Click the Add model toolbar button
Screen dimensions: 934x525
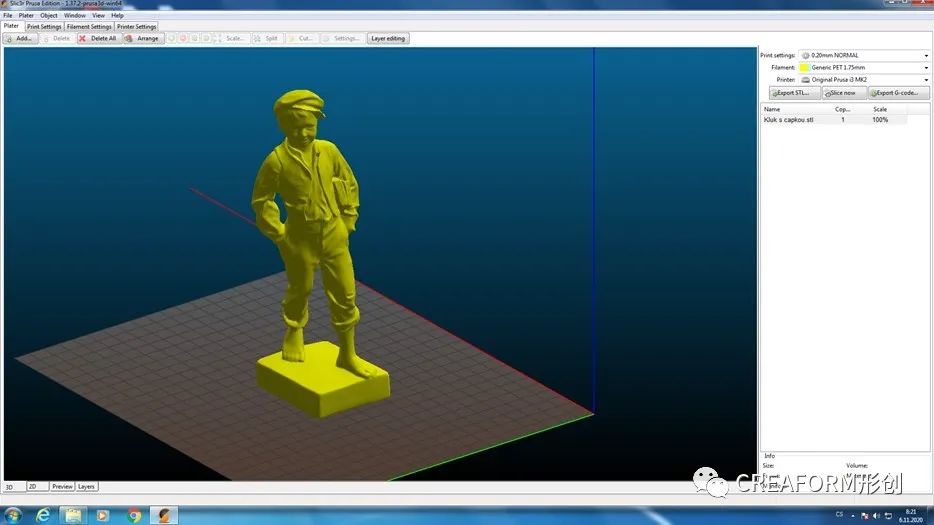tap(20, 38)
